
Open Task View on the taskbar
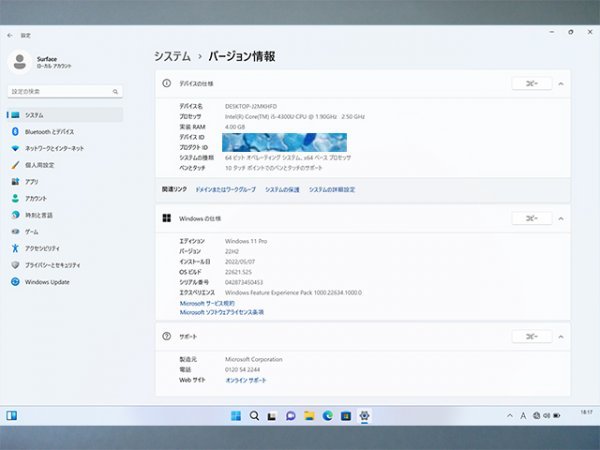(x=272, y=416)
